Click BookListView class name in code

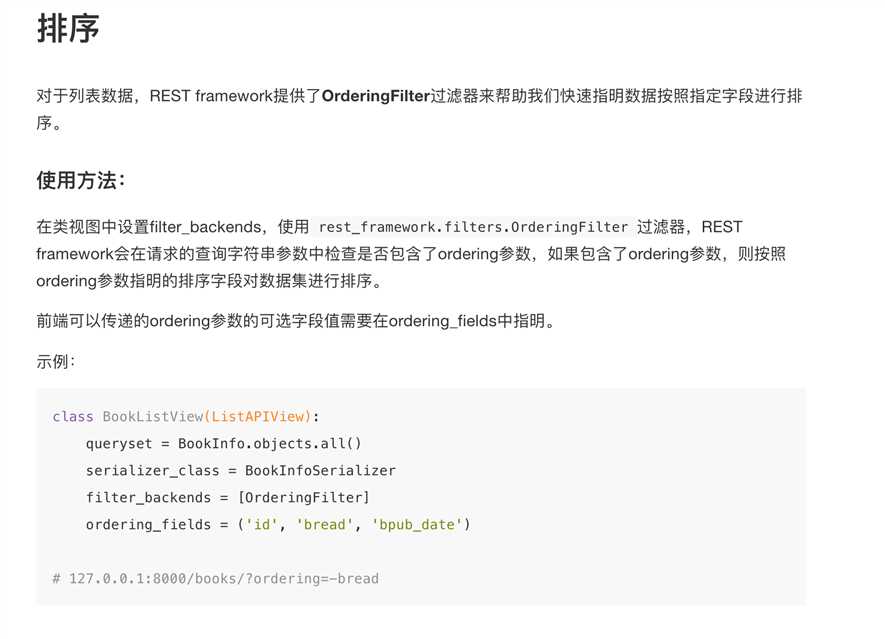point(153,417)
